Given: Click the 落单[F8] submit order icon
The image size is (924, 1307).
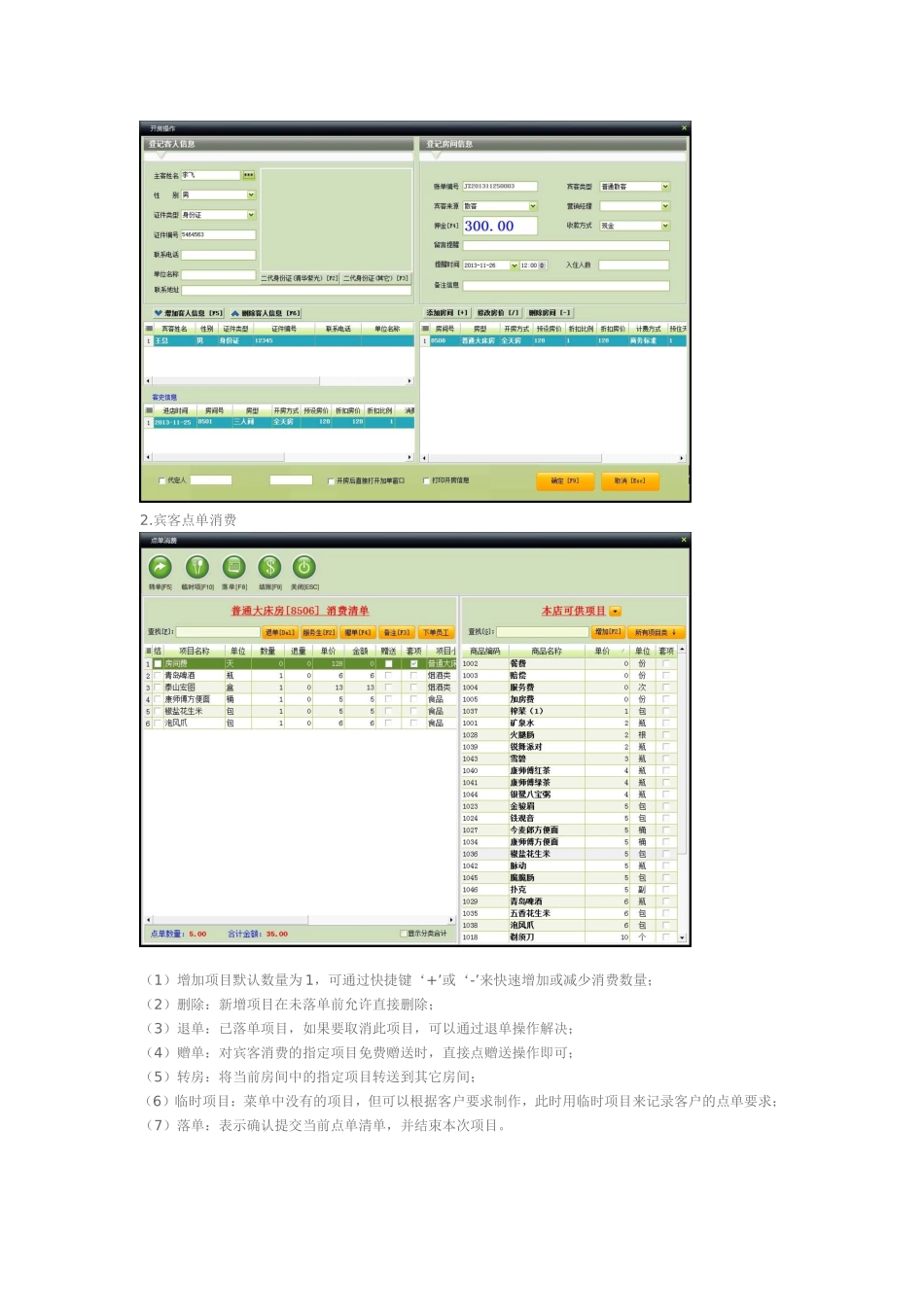Looking at the screenshot, I should click(233, 567).
